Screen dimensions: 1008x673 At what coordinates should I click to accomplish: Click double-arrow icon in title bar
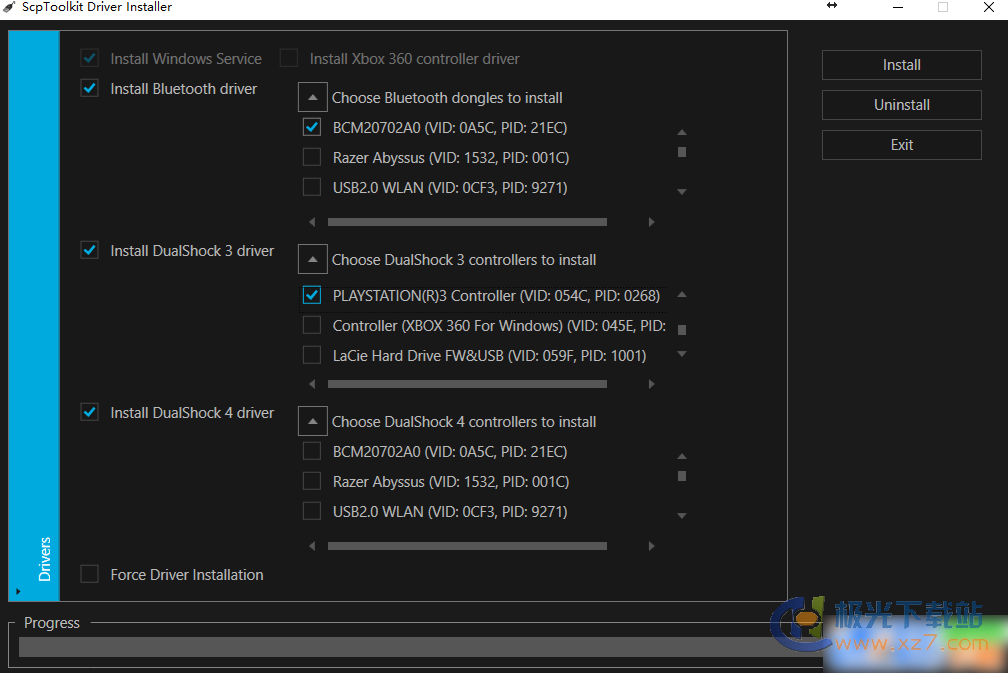(x=832, y=6)
